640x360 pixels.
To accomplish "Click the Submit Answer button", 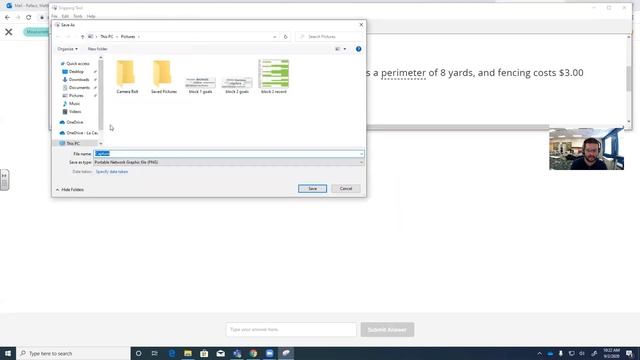I will (387, 329).
